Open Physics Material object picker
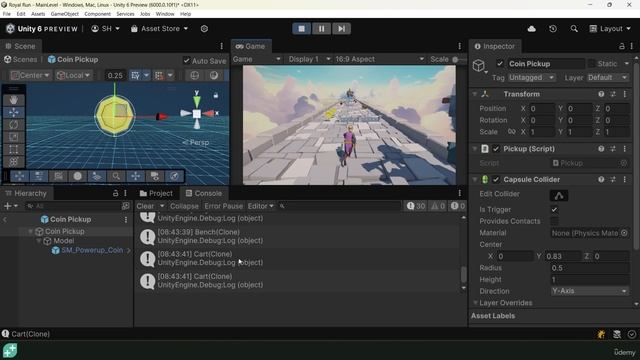The image size is (640, 360). click(624, 233)
